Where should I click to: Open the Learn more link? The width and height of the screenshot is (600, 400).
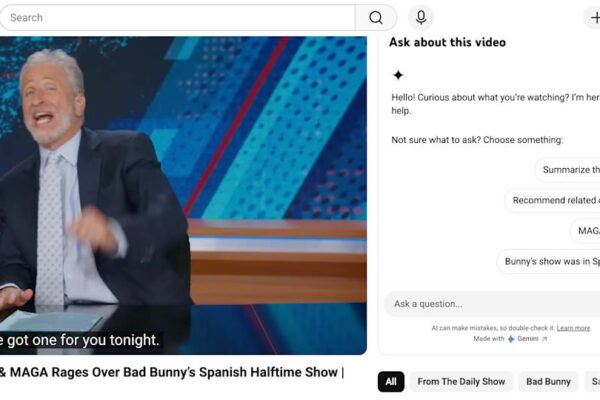pyautogui.click(x=573, y=328)
